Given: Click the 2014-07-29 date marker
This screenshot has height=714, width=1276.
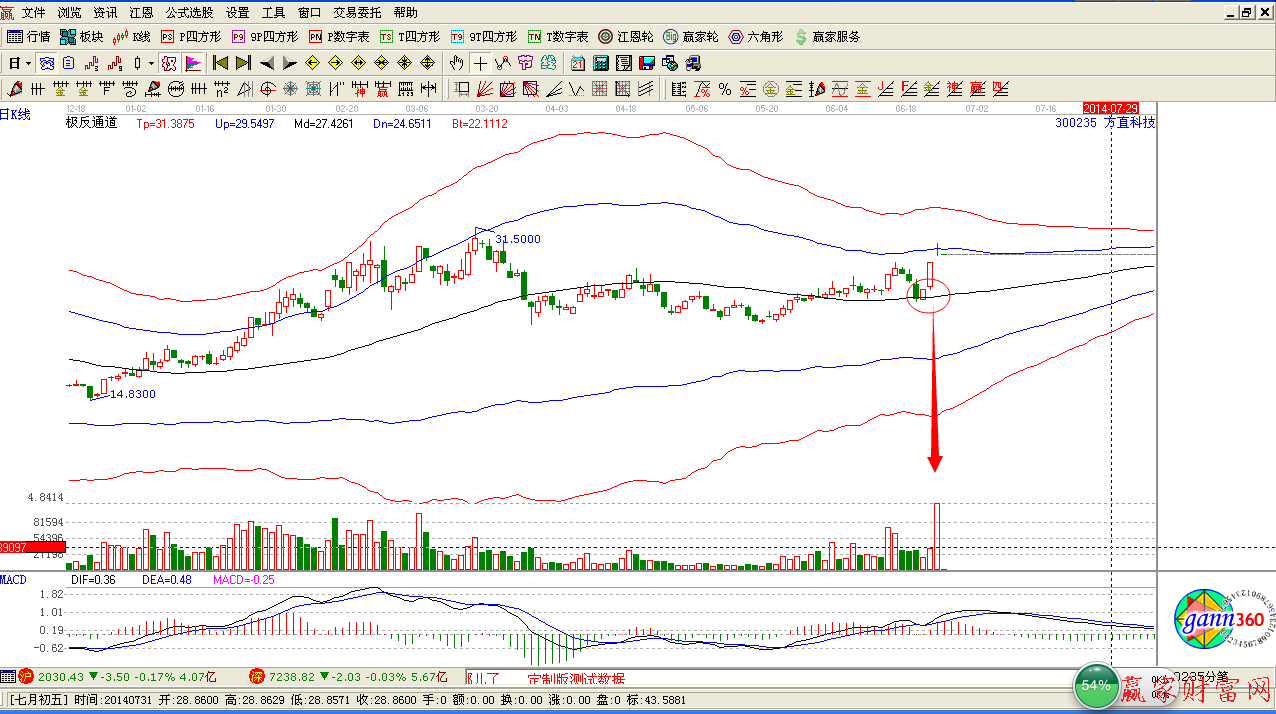Looking at the screenshot, I should (1111, 107).
